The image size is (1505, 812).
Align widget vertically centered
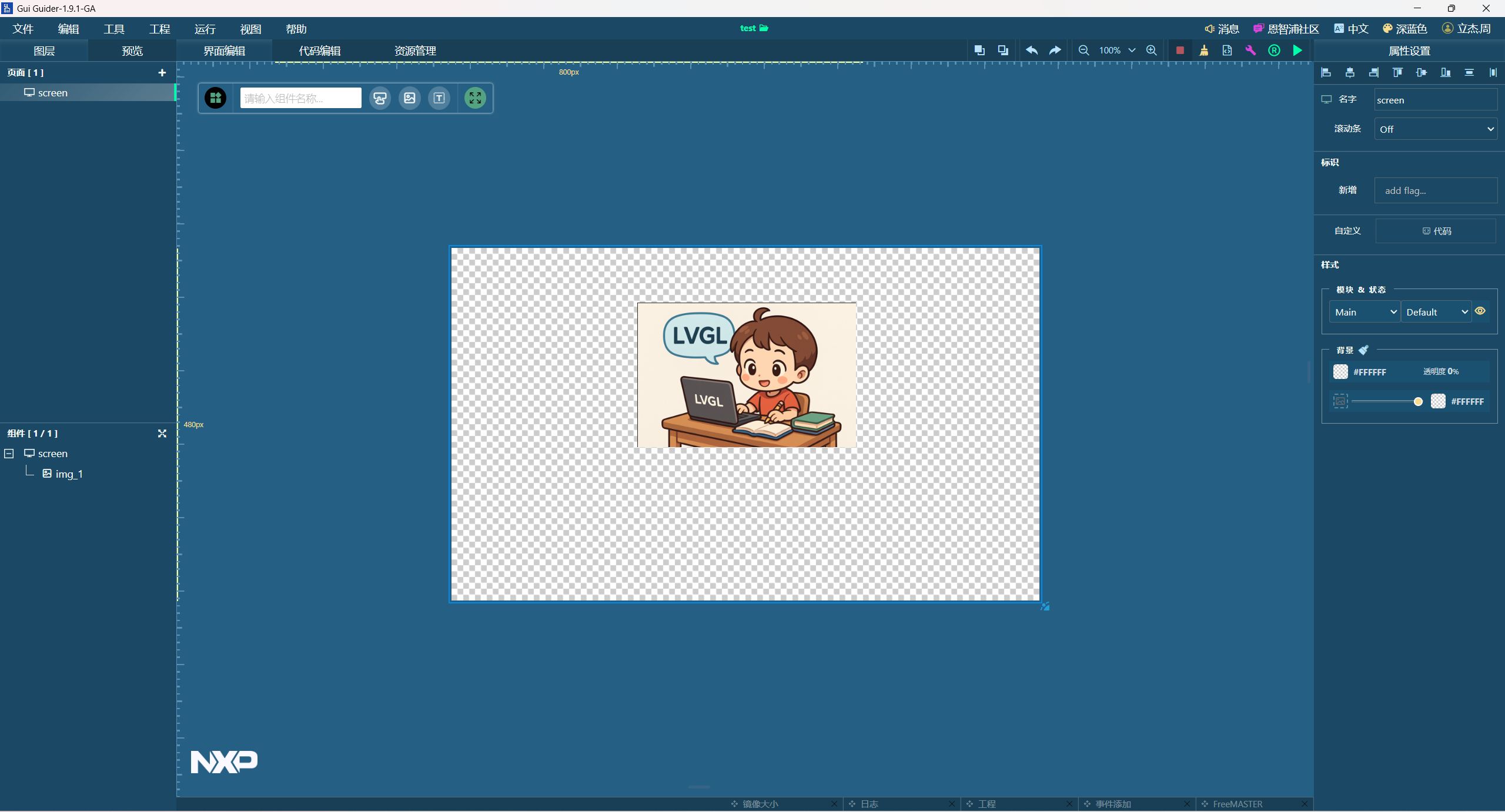pos(1422,72)
